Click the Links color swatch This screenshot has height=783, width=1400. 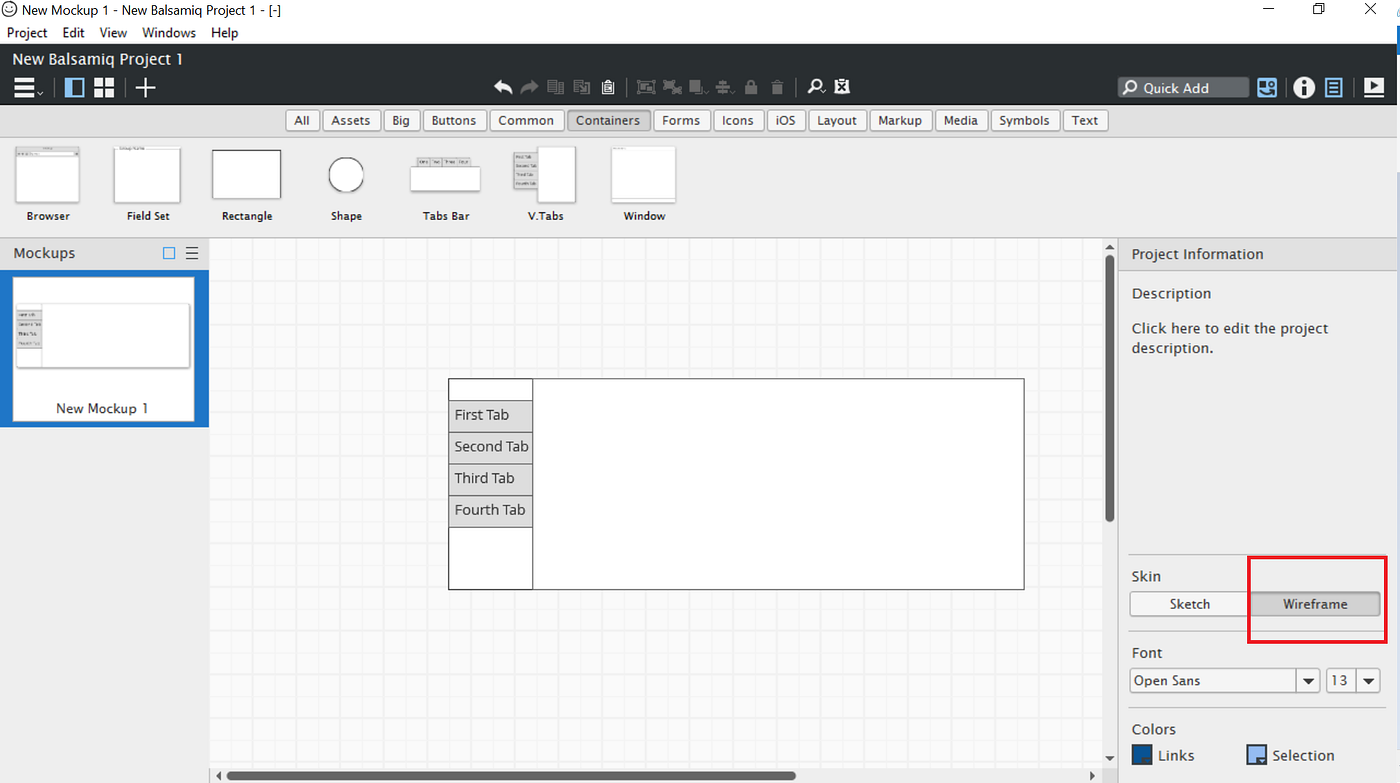[x=1141, y=754]
